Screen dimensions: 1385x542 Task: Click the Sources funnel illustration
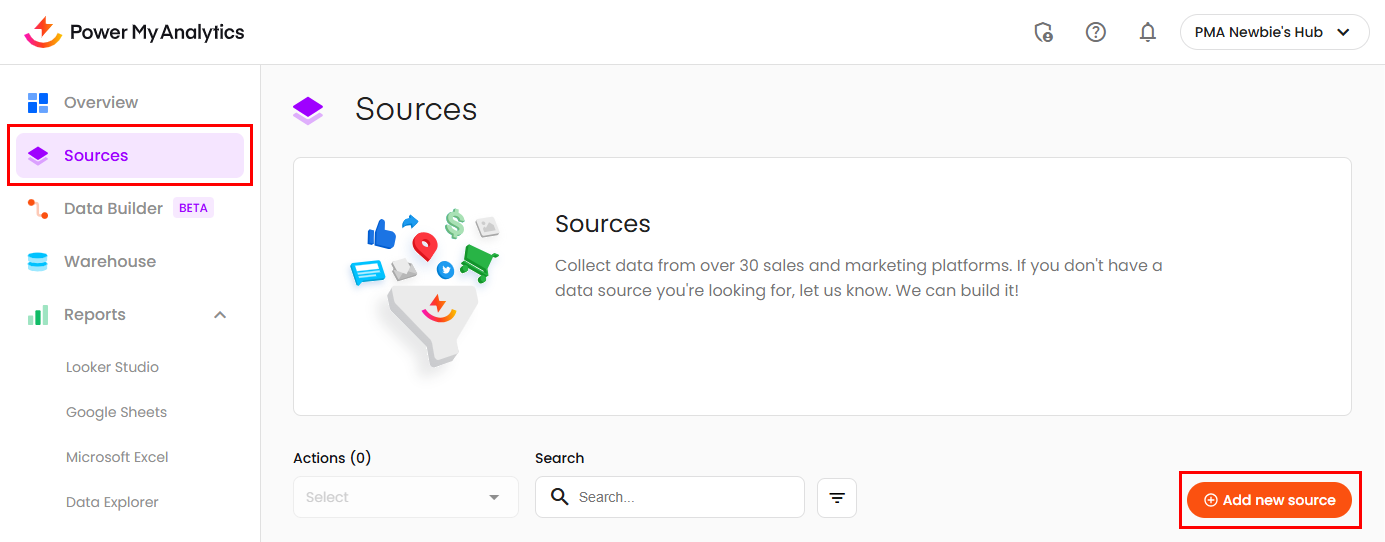pos(425,290)
